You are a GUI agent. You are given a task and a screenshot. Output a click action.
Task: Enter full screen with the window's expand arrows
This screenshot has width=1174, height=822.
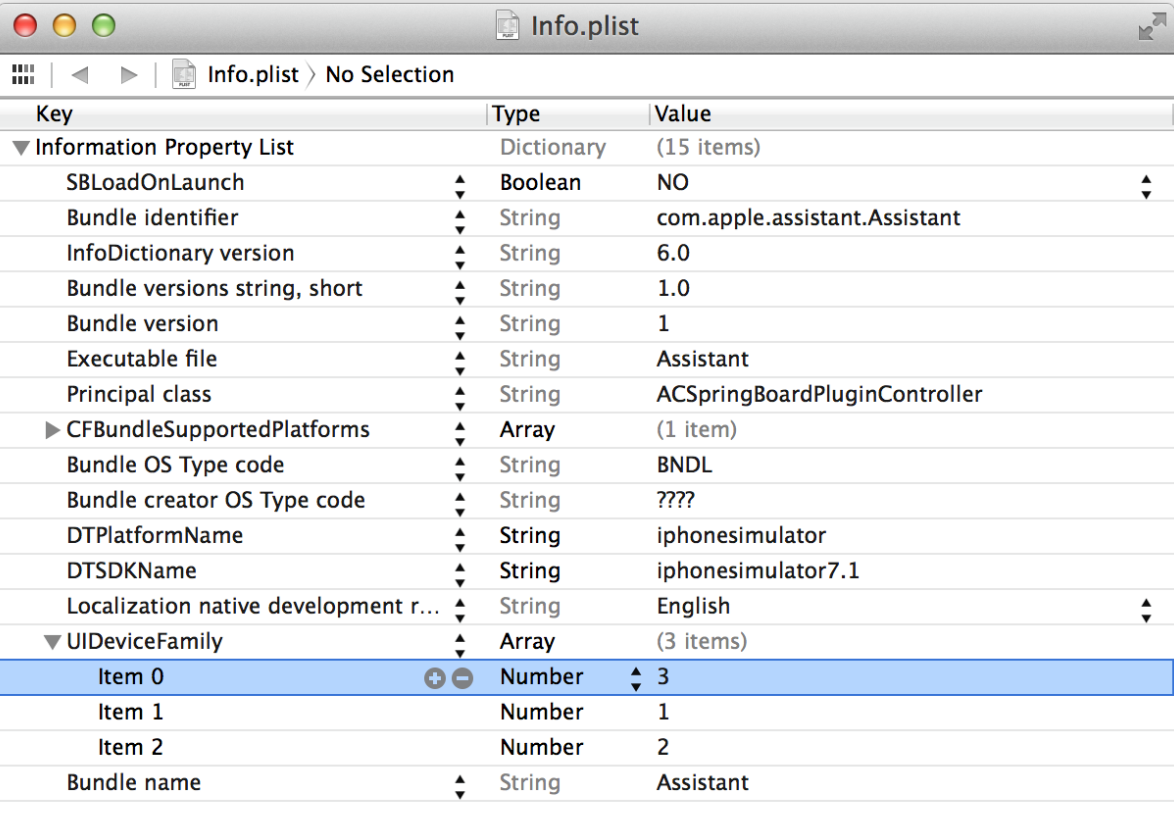pos(1151,27)
